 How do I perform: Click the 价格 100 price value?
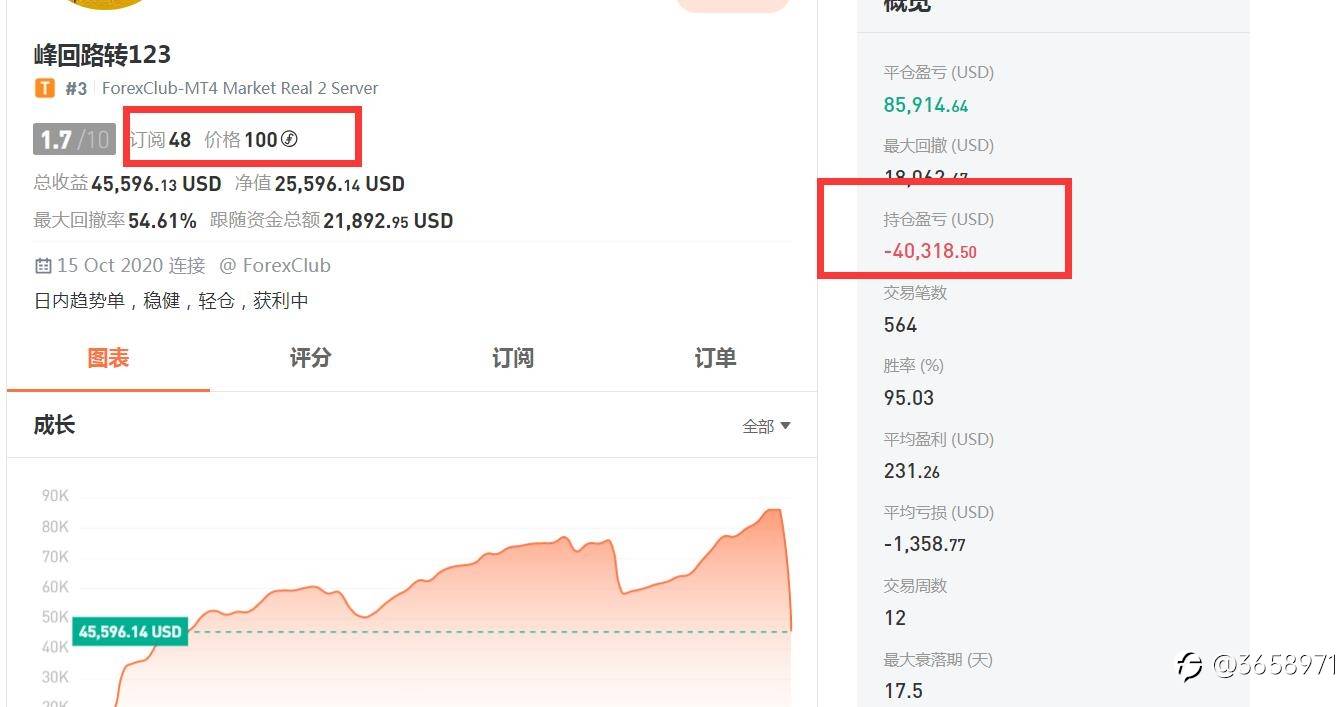241,140
